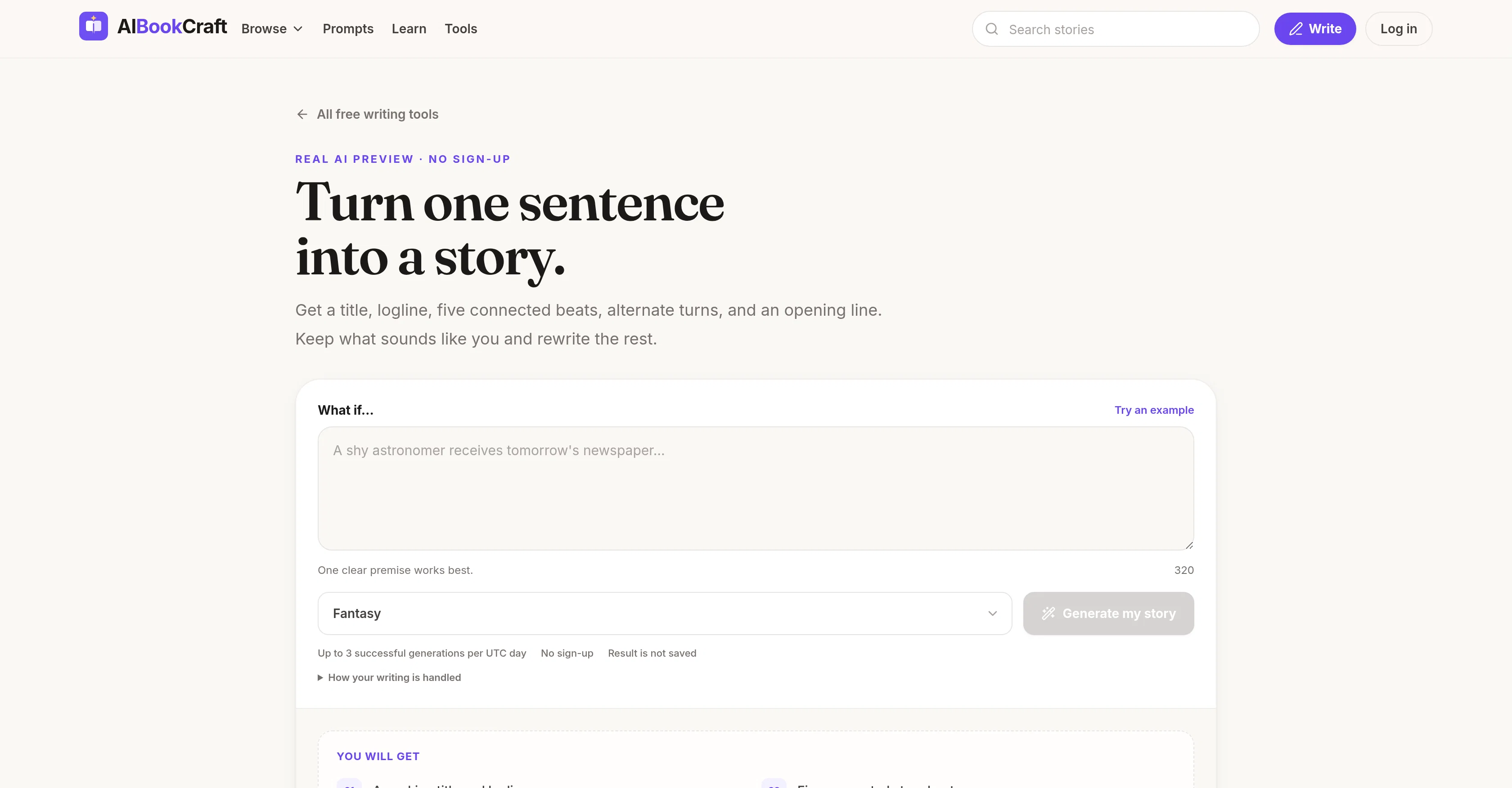
Task: Open the Learn menu item
Action: tap(409, 29)
